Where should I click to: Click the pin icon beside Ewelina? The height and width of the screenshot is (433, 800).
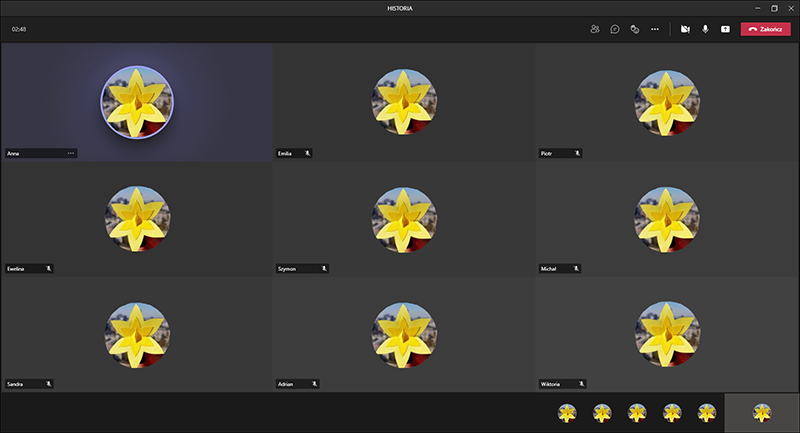pos(48,268)
